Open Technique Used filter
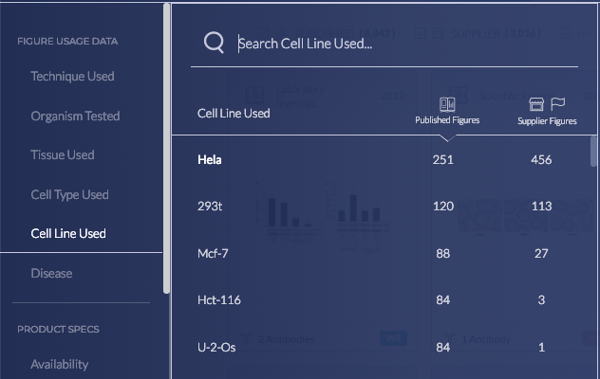The image size is (600, 379). [72, 76]
